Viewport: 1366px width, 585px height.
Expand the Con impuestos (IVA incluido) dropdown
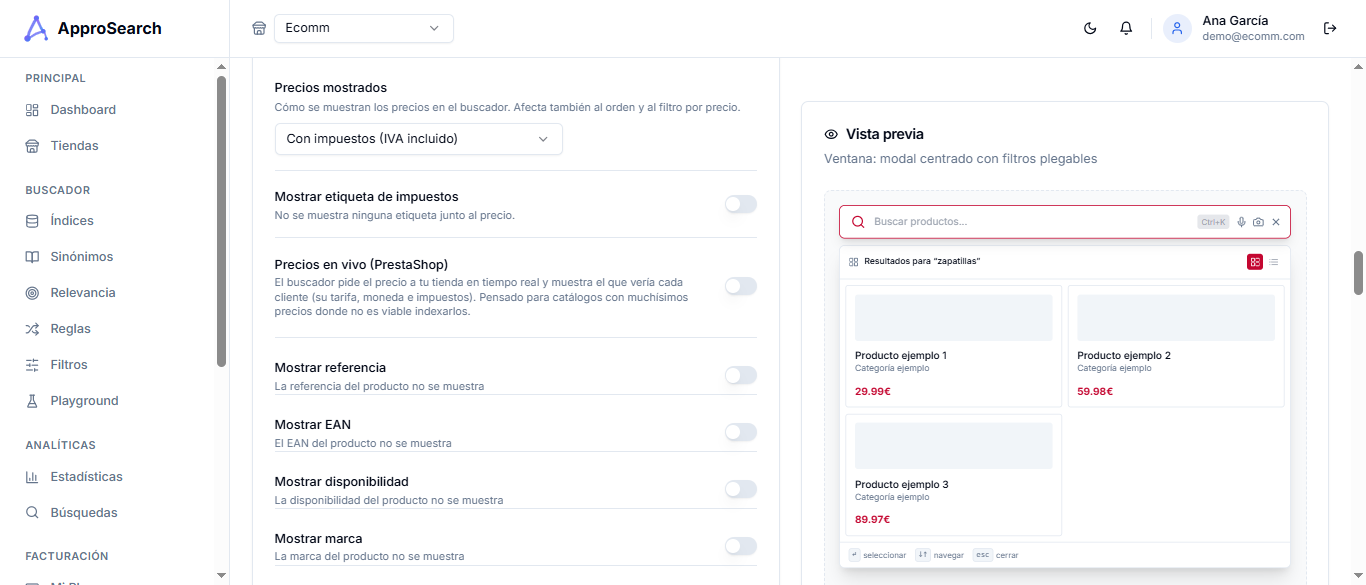[418, 139]
